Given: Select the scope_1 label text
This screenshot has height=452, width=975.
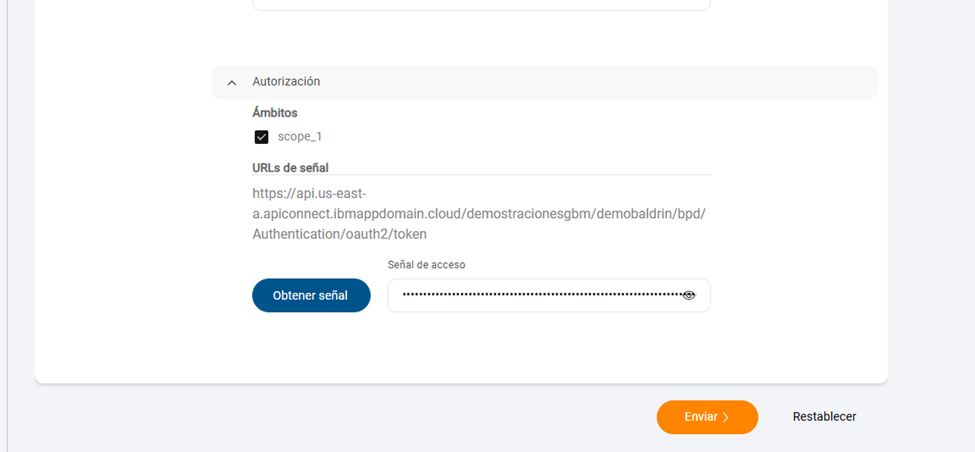Looking at the screenshot, I should pos(300,137).
